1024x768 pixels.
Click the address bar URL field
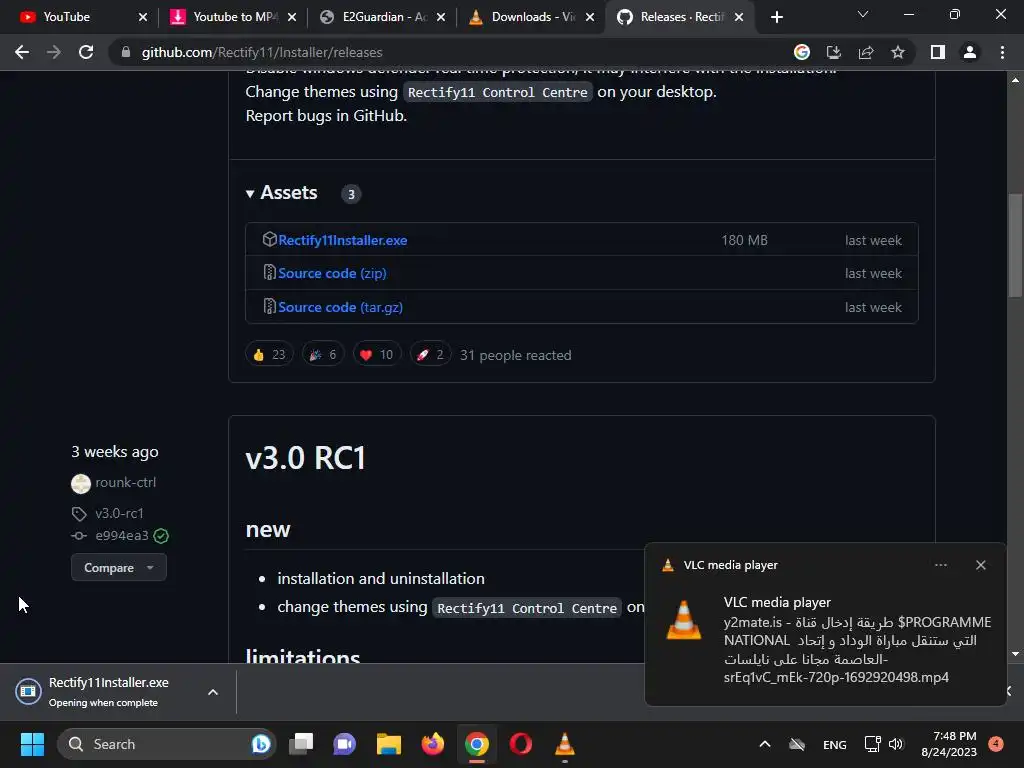coord(451,52)
